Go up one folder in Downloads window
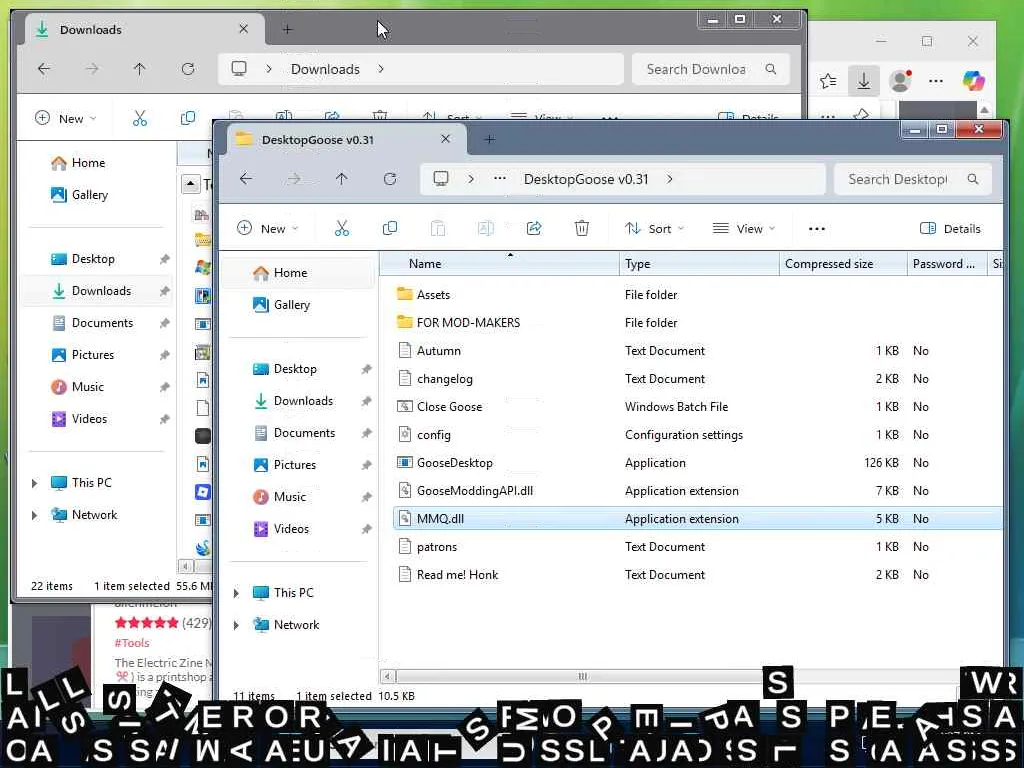1024x768 pixels. coord(139,69)
